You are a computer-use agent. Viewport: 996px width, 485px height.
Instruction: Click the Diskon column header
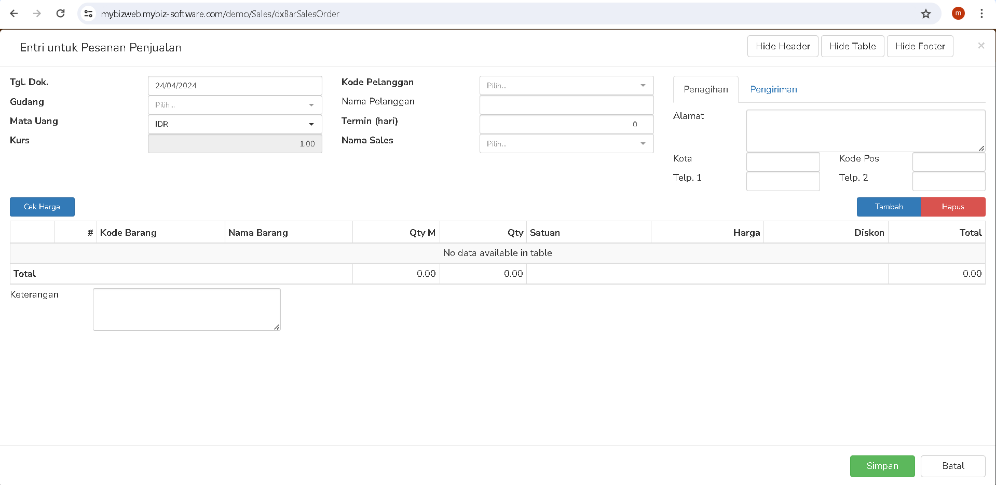pyautogui.click(x=826, y=233)
